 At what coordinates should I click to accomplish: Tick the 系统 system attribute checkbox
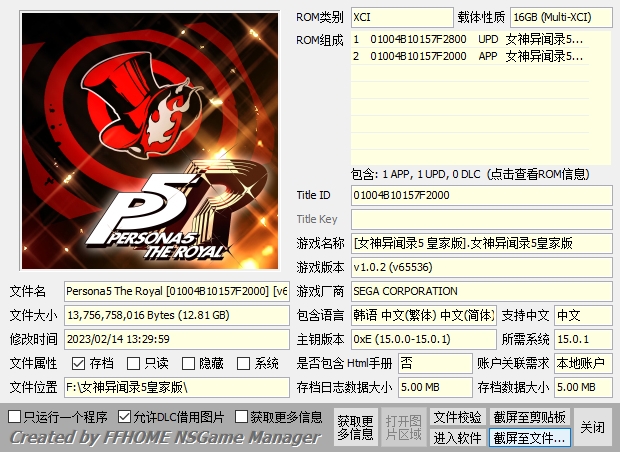tap(245, 364)
